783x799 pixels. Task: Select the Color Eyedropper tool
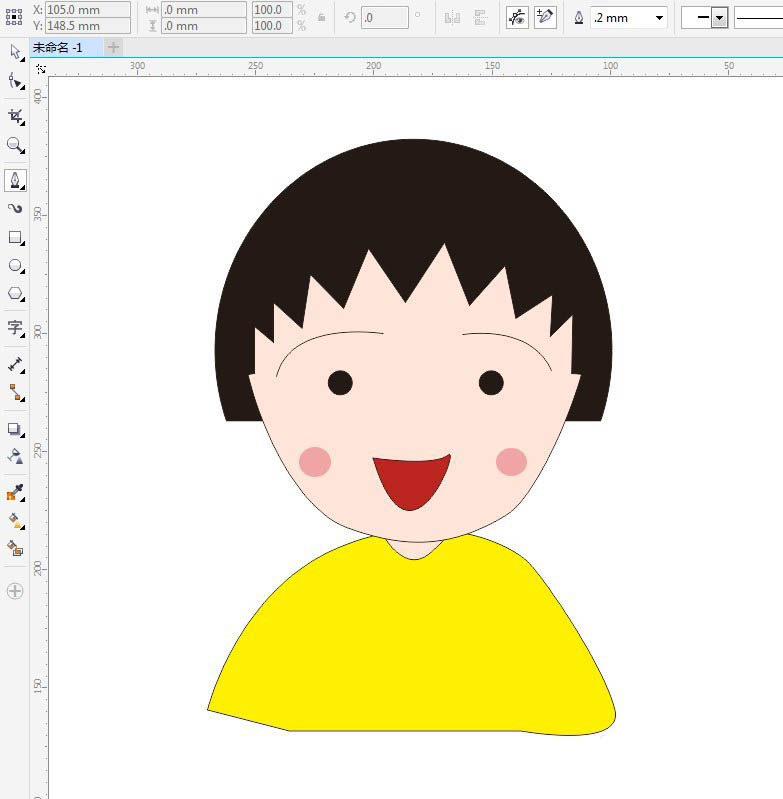[x=14, y=493]
